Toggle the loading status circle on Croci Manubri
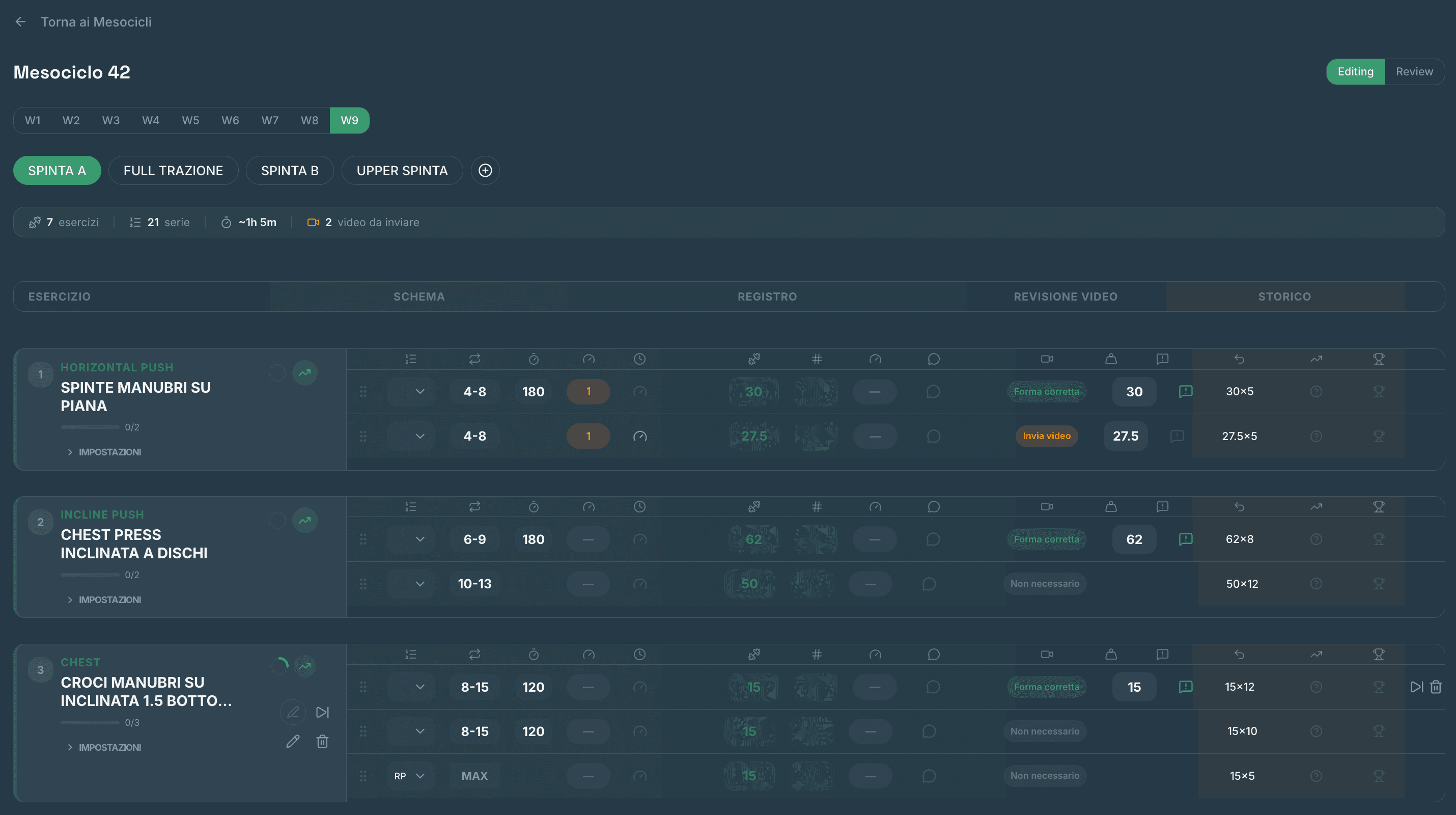The image size is (1456, 815). 280,666
